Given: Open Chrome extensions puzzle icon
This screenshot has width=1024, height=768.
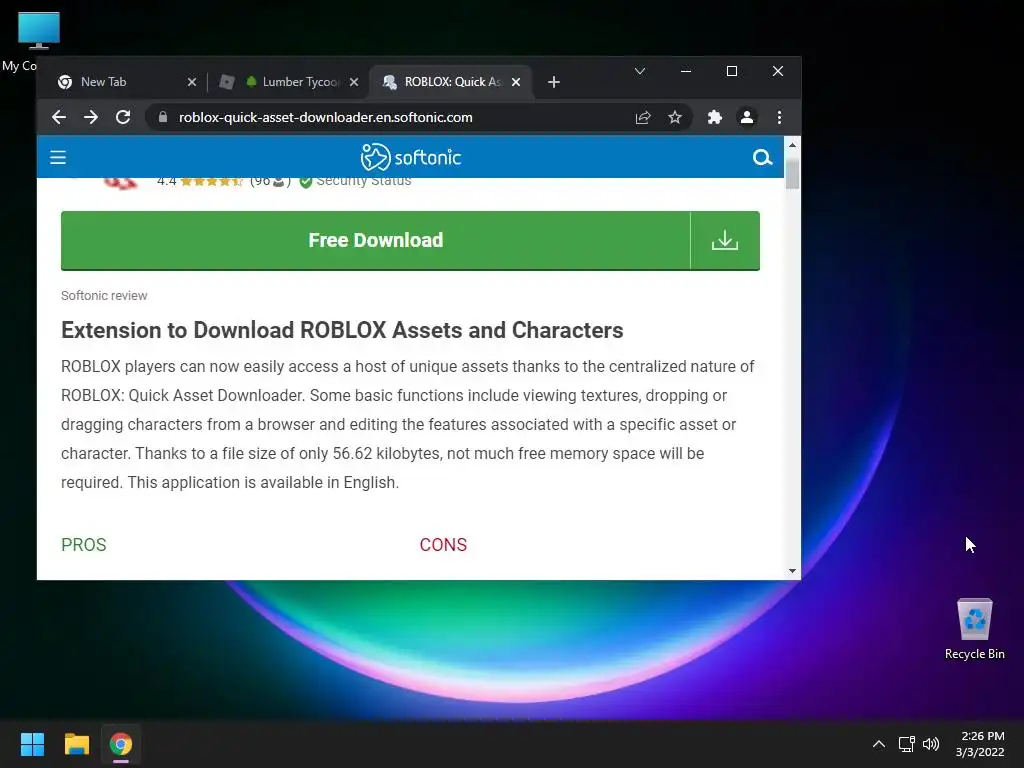Looking at the screenshot, I should (714, 118).
